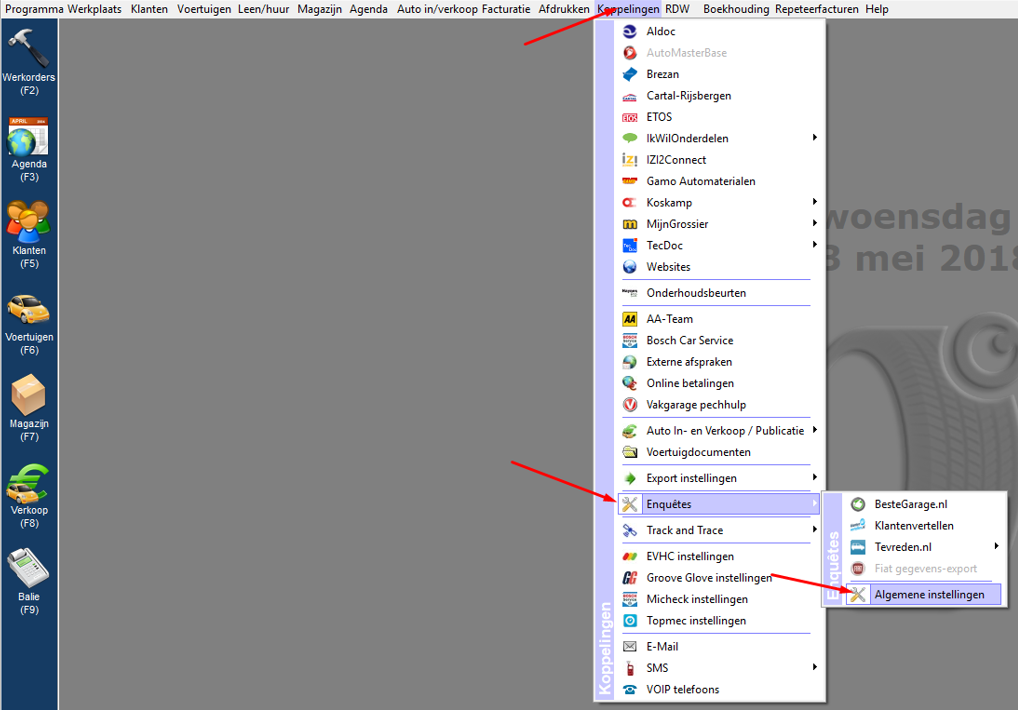Viewport: 1018px width, 710px height.
Task: Click the Brezan blue icon
Action: (x=630, y=74)
